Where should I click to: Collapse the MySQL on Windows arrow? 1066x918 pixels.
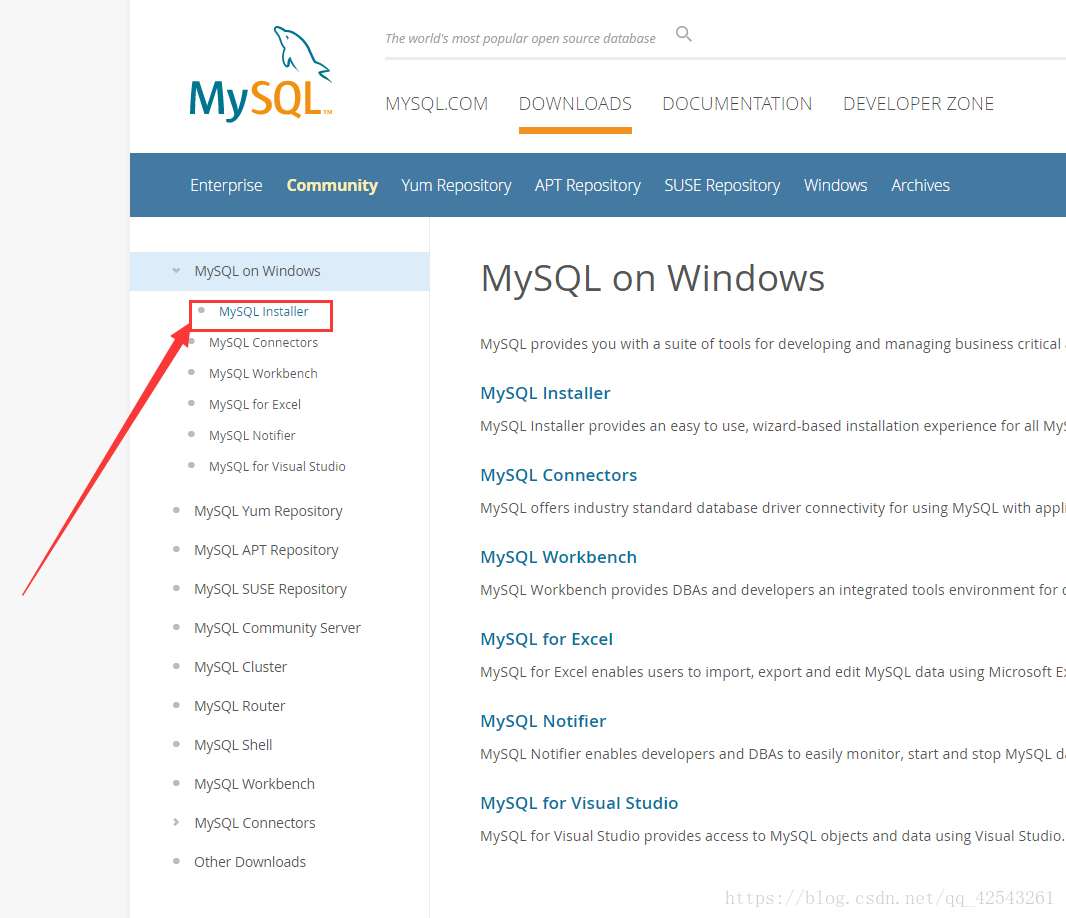(x=176, y=271)
